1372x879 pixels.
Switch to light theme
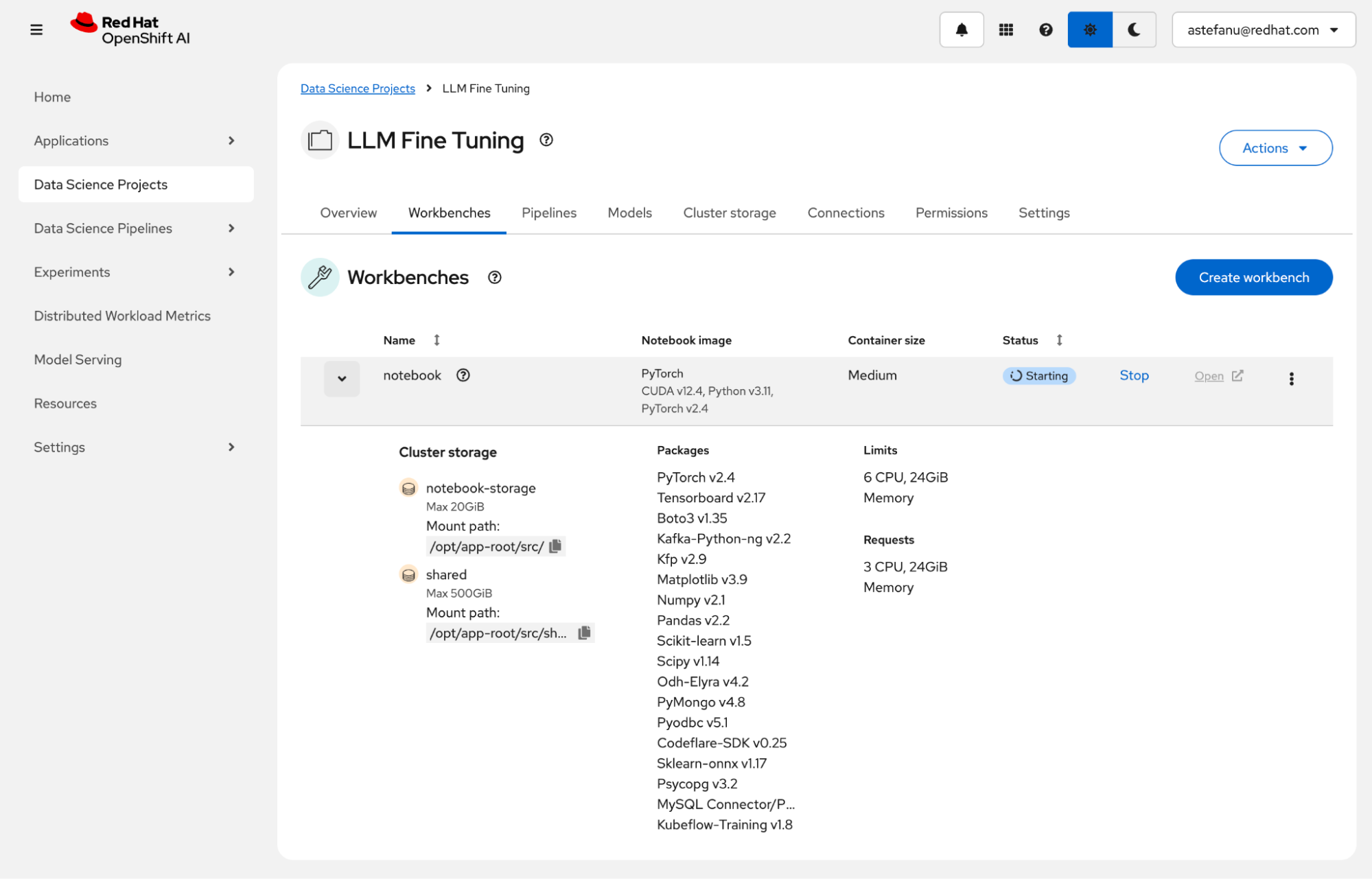click(1089, 30)
